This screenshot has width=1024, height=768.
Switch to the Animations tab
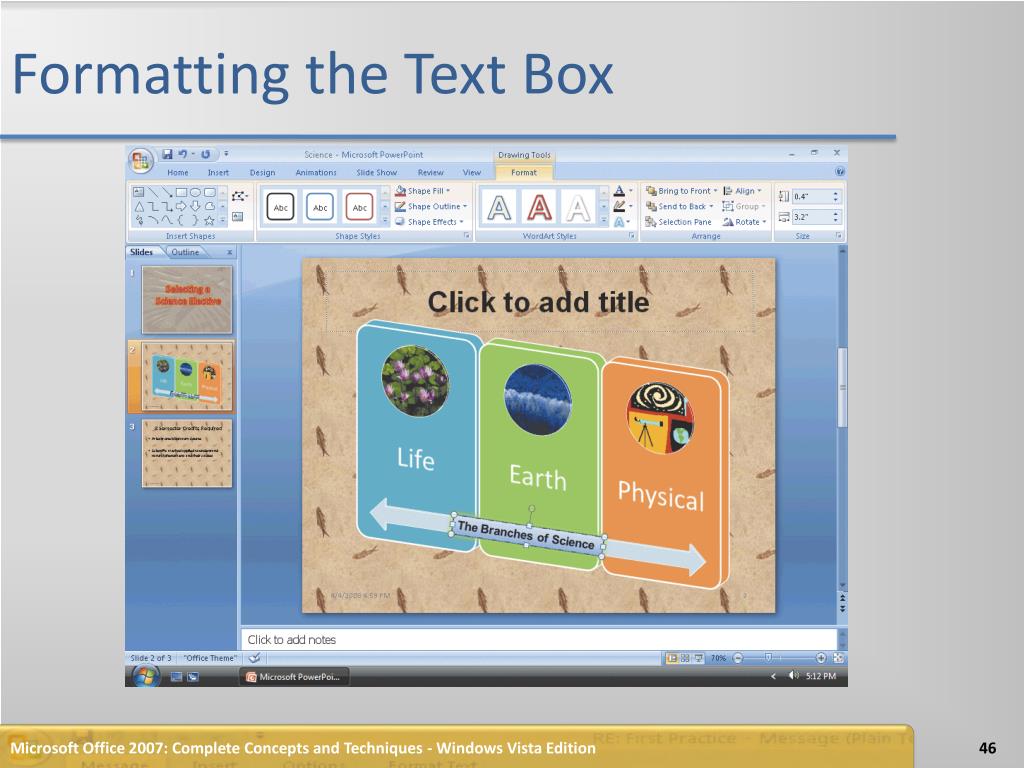pyautogui.click(x=315, y=172)
